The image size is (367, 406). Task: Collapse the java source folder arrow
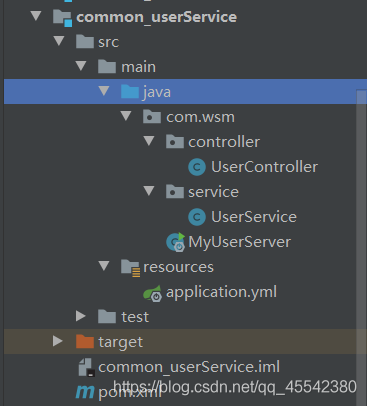104,91
